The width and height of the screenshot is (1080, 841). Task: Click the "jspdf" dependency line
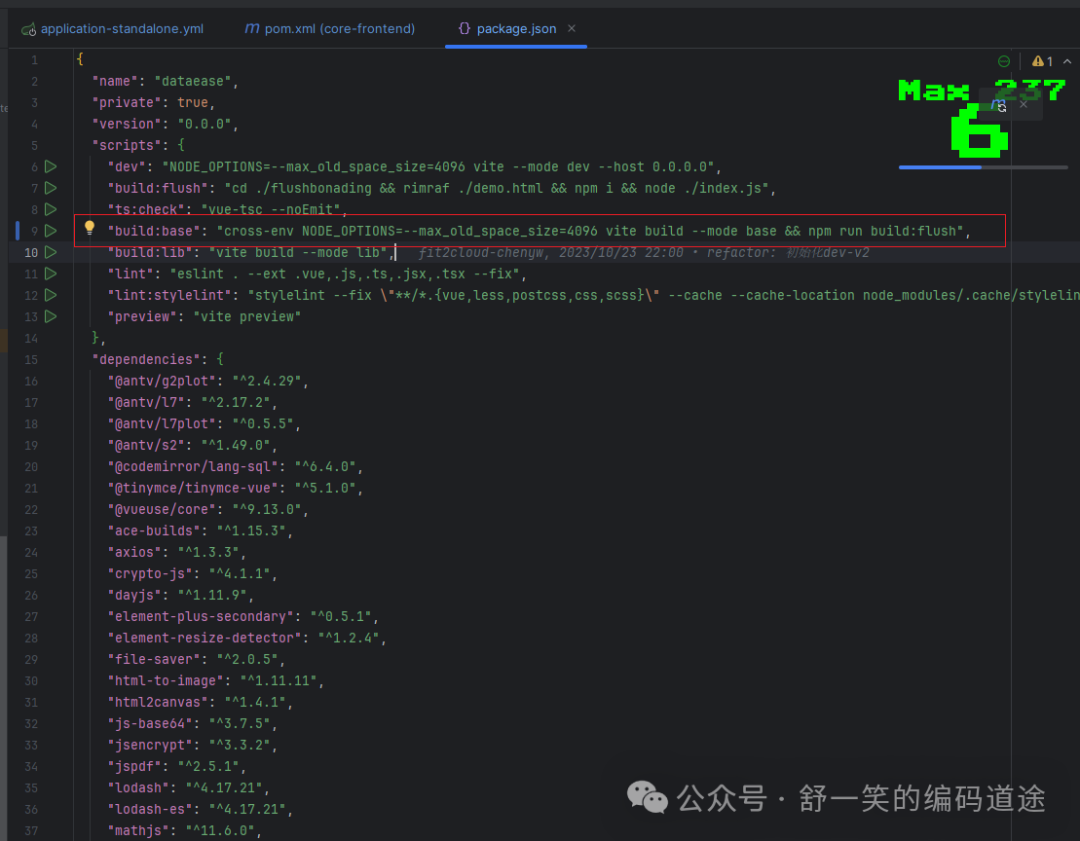177,767
